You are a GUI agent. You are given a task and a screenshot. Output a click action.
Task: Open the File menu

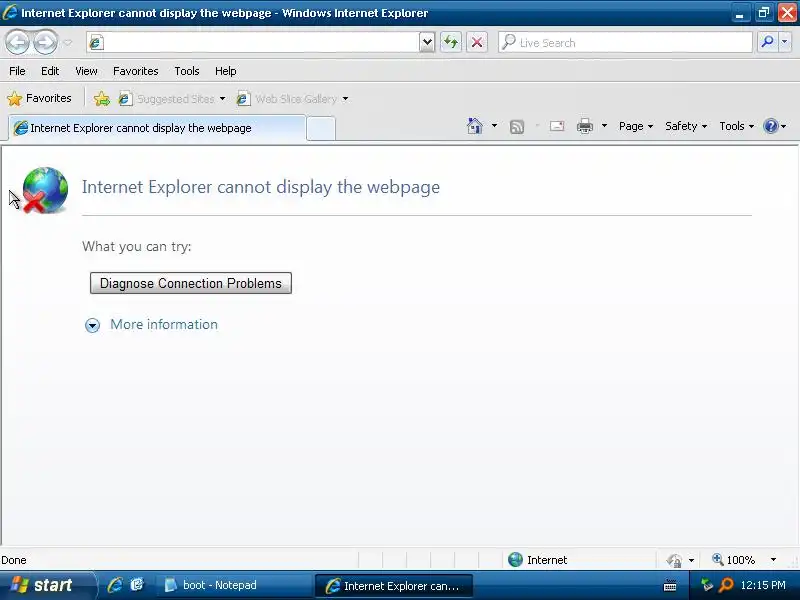click(x=17, y=71)
